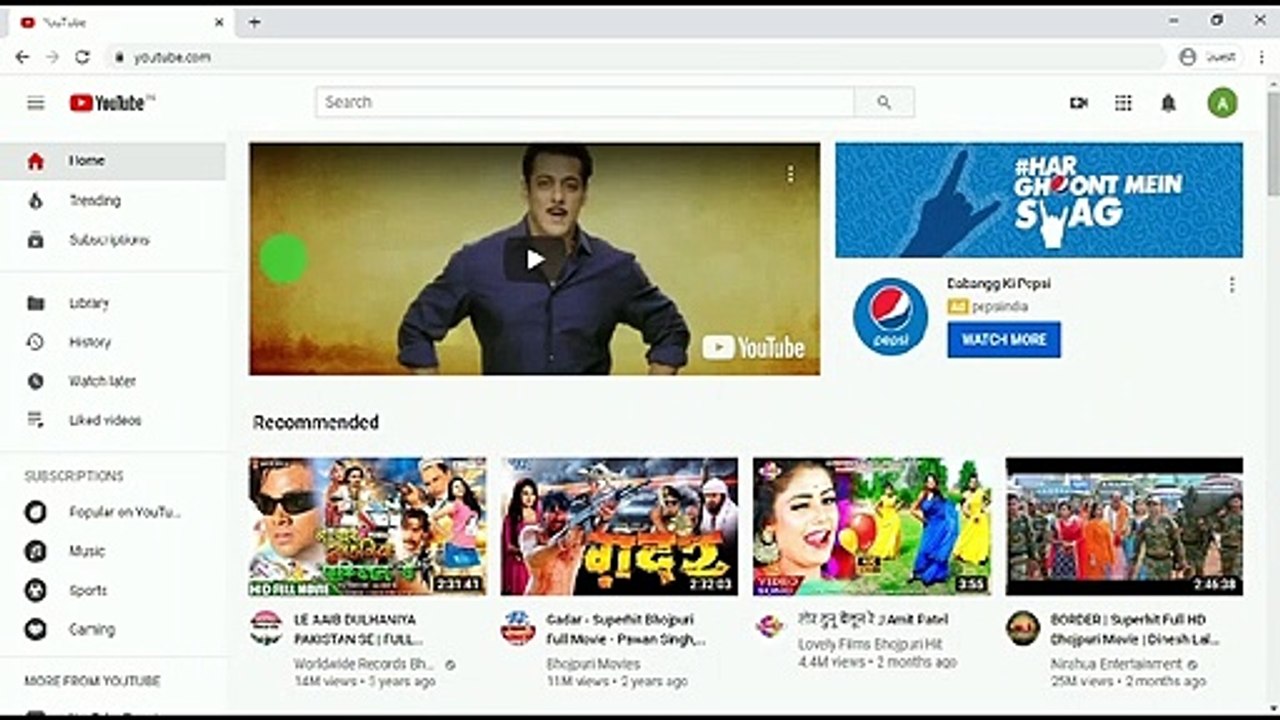Click the Nirahua Entertainment channel avatar
The height and width of the screenshot is (720, 1280).
[x=1022, y=628]
